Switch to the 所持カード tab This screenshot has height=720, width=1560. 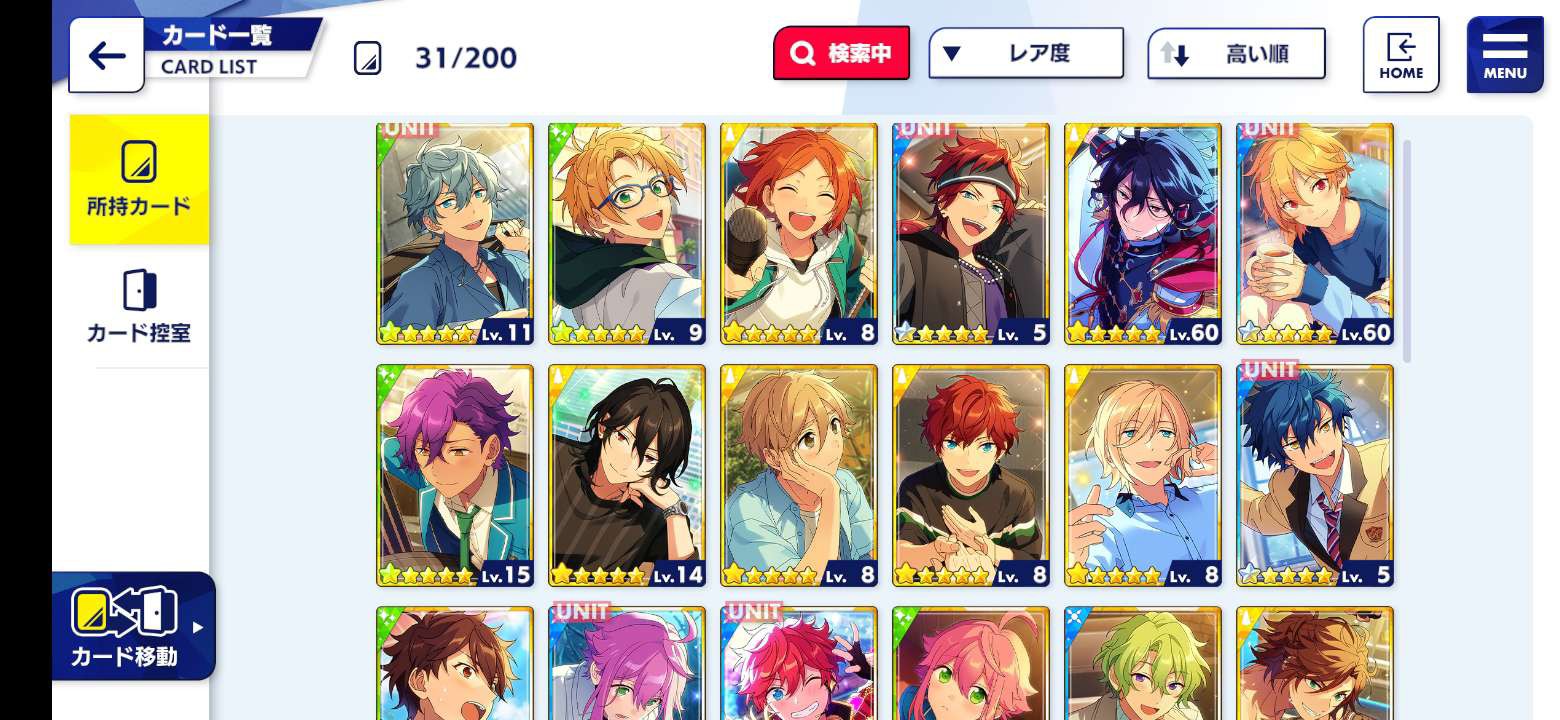click(x=139, y=179)
